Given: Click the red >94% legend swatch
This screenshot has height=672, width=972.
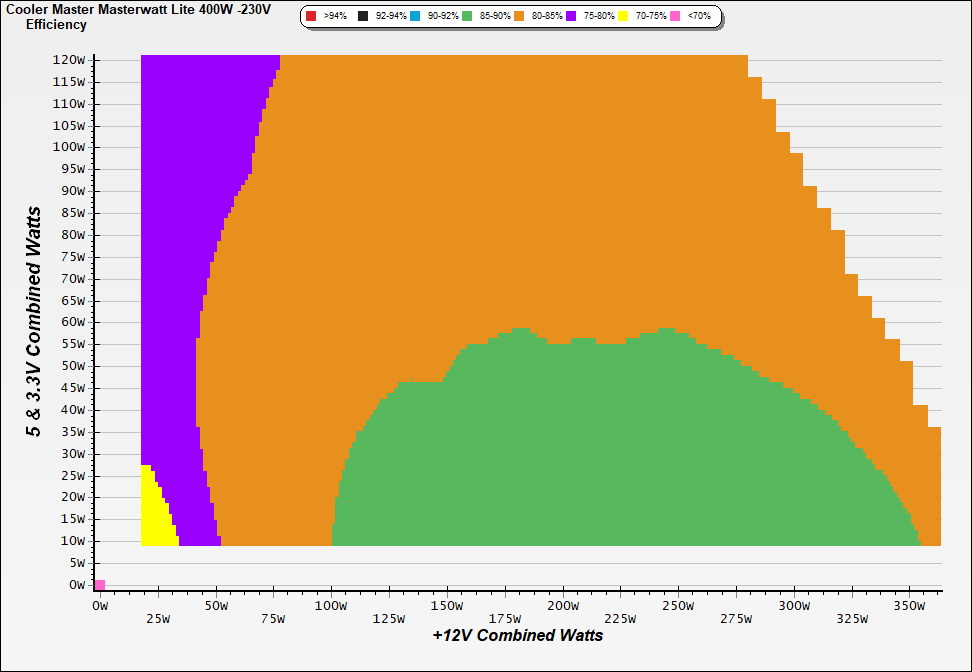Looking at the screenshot, I should point(311,17).
